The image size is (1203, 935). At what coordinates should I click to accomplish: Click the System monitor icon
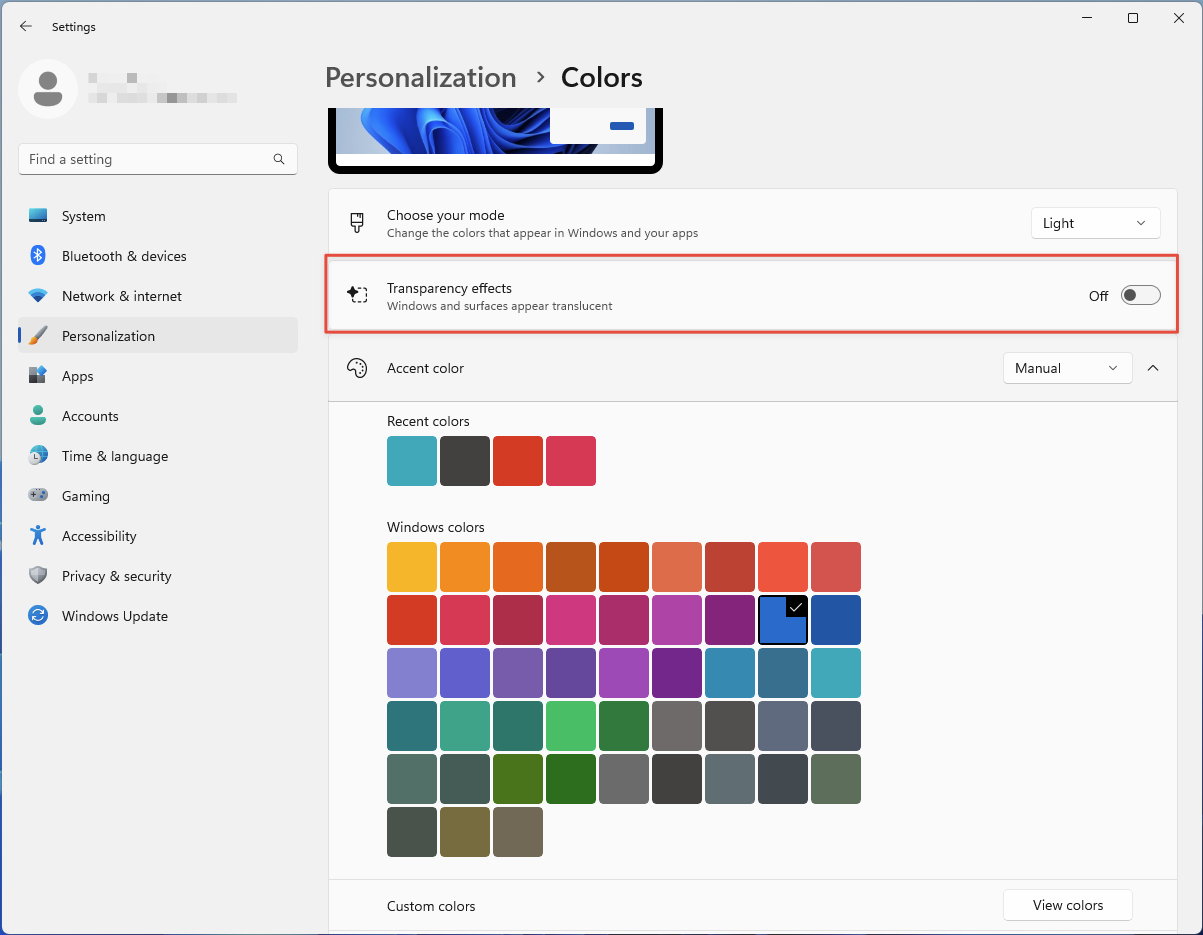[x=38, y=216]
